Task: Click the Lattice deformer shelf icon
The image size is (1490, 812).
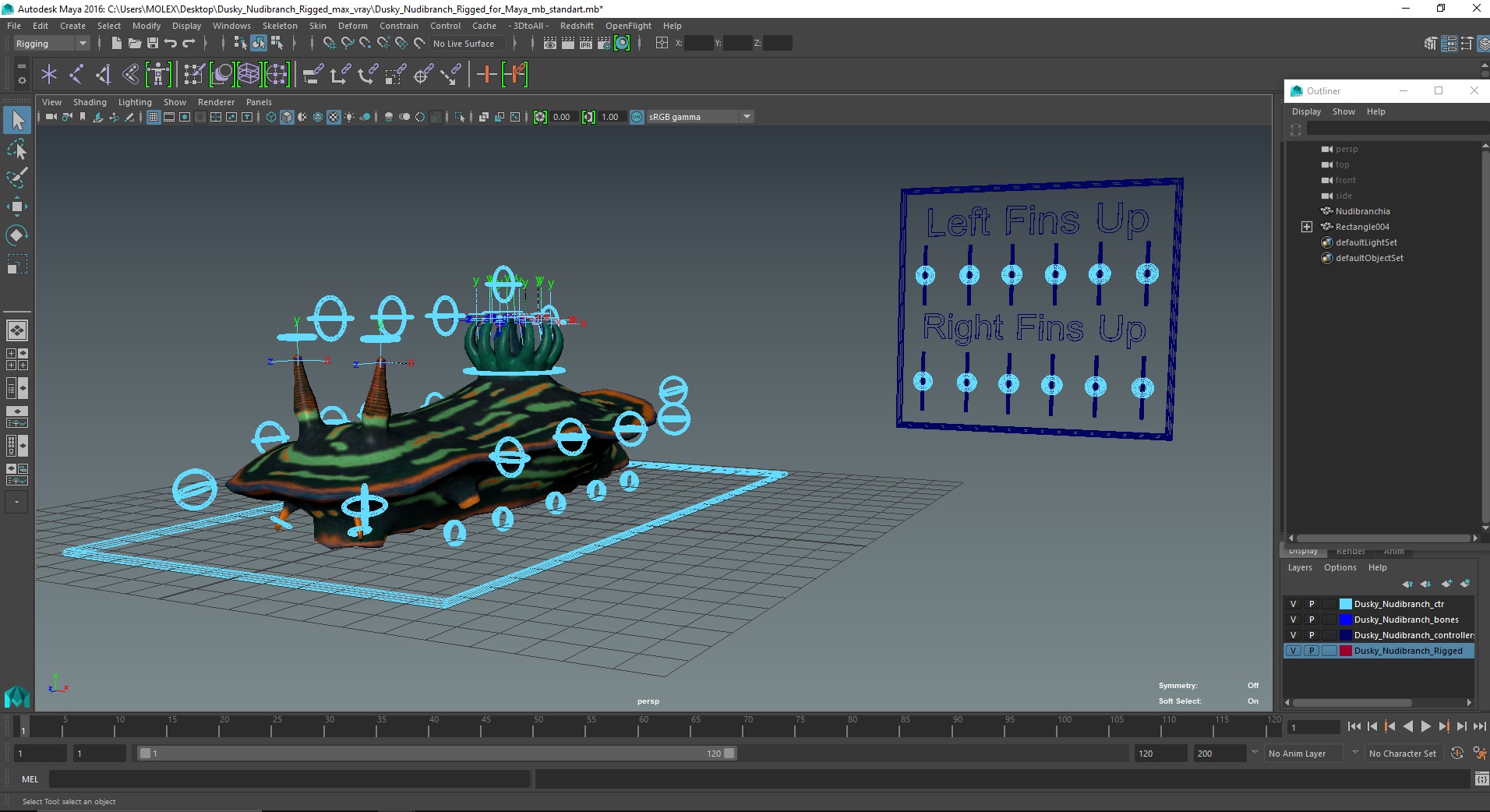Action: 249,74
